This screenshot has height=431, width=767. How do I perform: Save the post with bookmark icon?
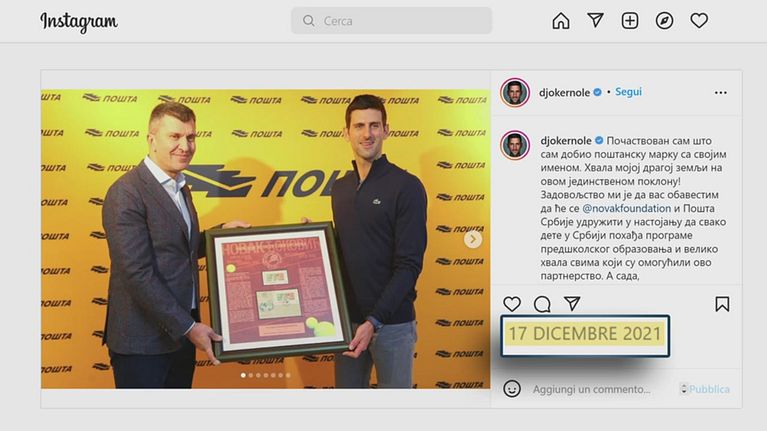point(722,304)
